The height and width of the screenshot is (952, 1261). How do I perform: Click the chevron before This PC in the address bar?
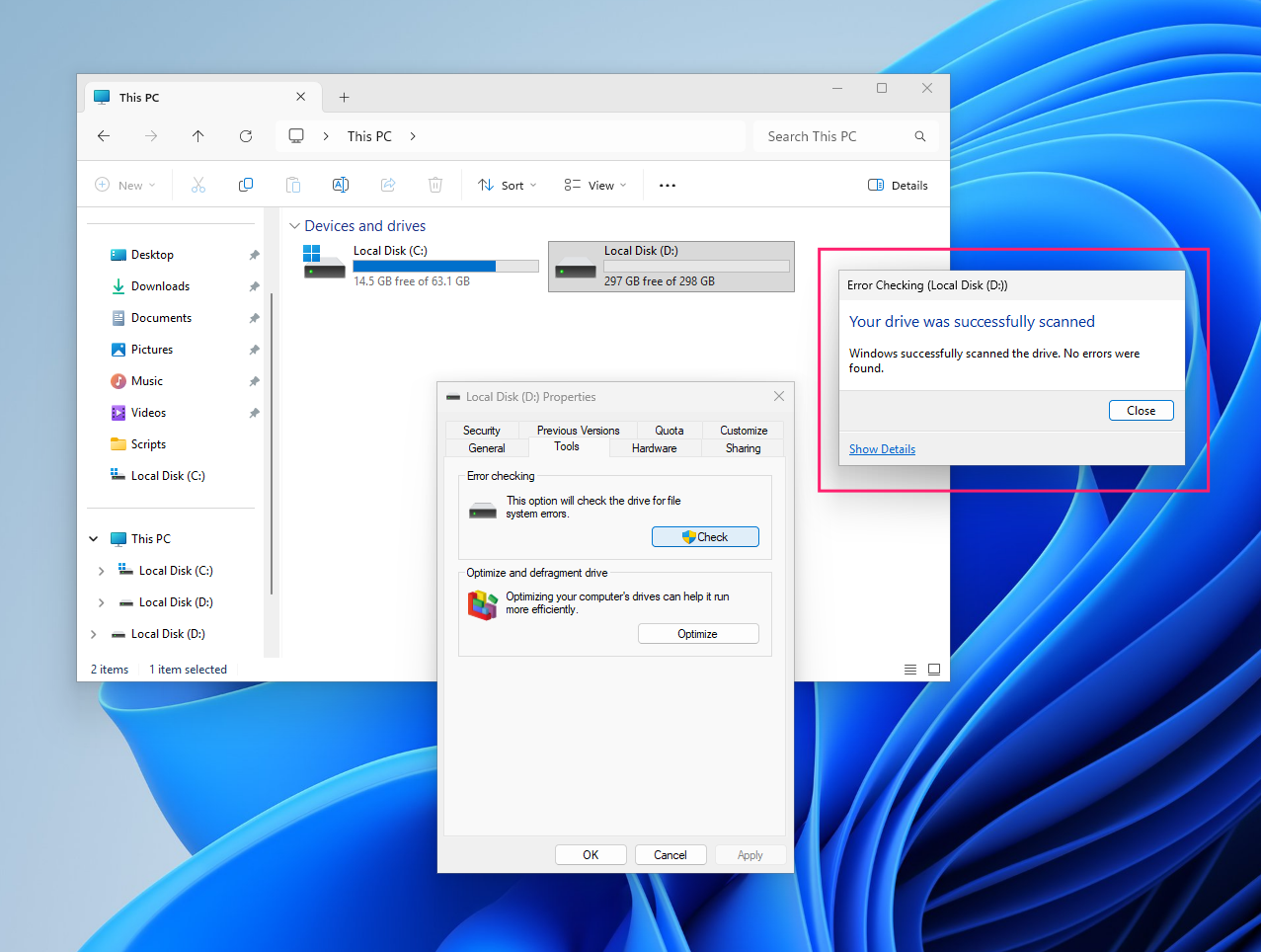(x=326, y=136)
